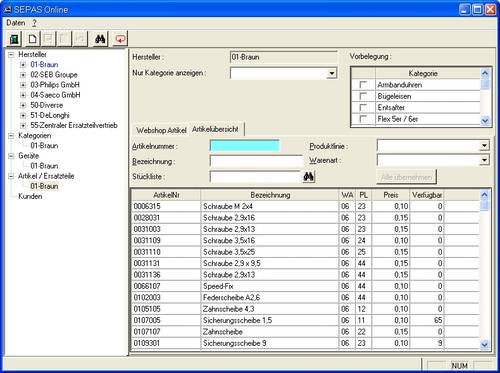
Task: Tick the Bügeleisen category checkbox
Action: (363, 96)
